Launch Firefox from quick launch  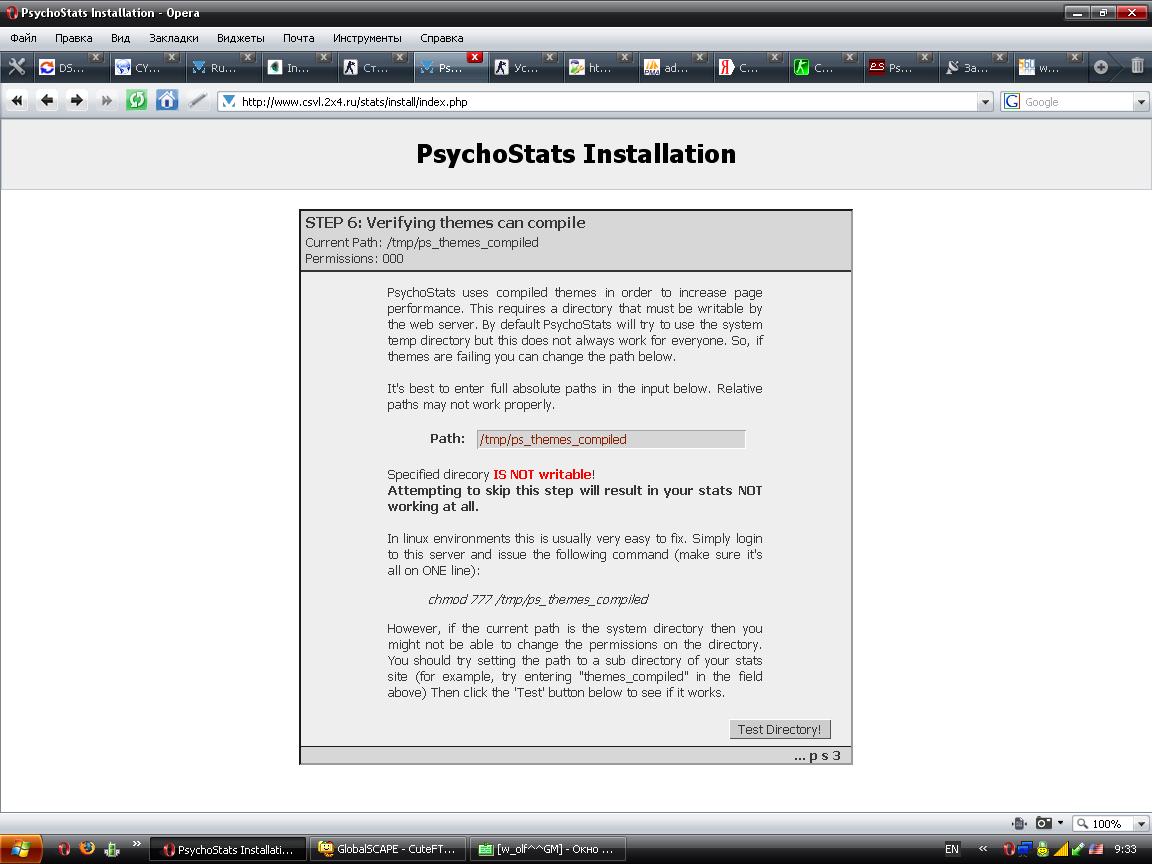coord(87,849)
